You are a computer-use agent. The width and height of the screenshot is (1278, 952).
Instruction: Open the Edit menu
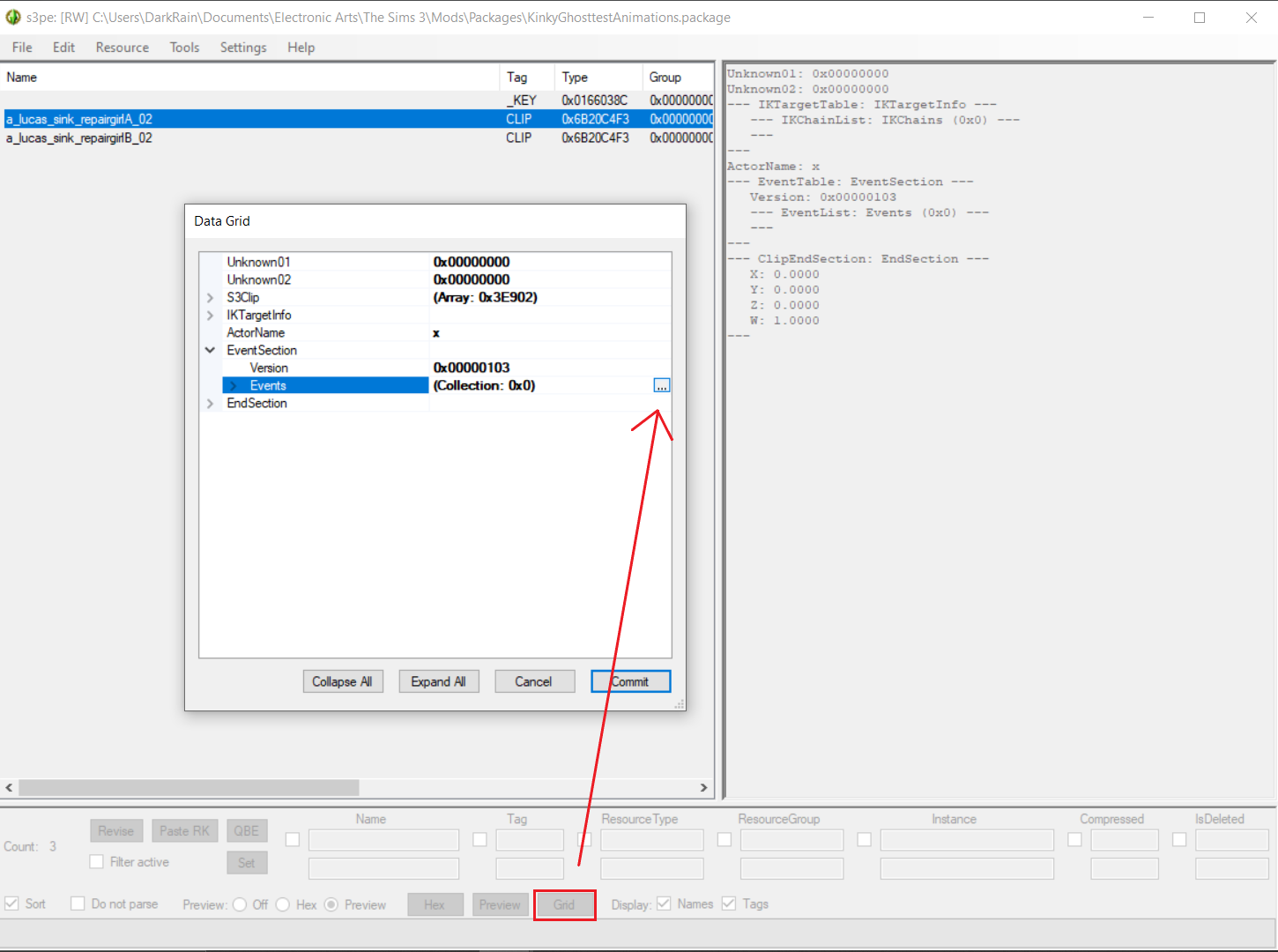pos(63,48)
